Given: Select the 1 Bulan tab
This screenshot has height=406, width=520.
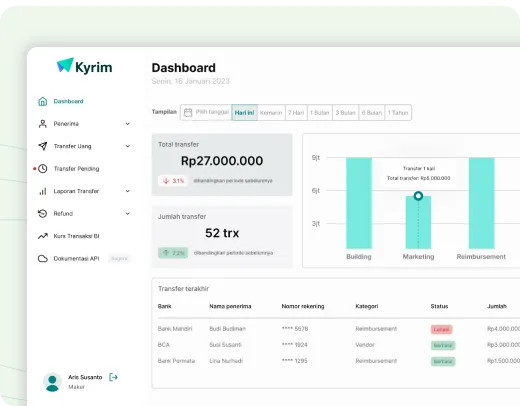Looking at the screenshot, I should click(319, 113).
